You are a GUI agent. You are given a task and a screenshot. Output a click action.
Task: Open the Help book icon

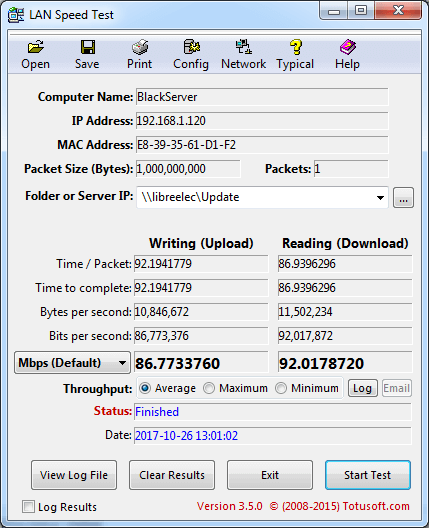pos(347,47)
